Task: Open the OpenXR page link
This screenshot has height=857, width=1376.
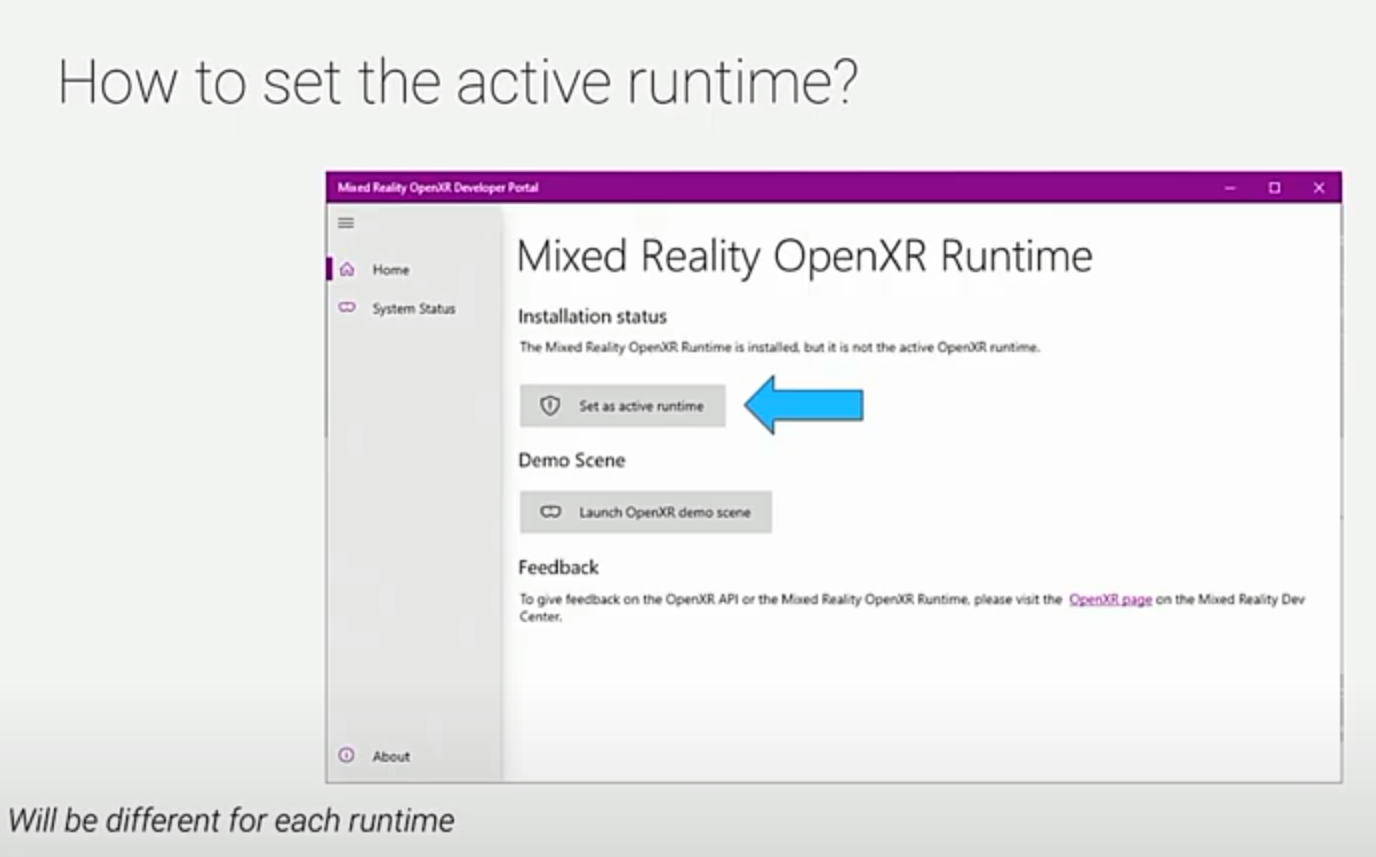Action: 1110,600
